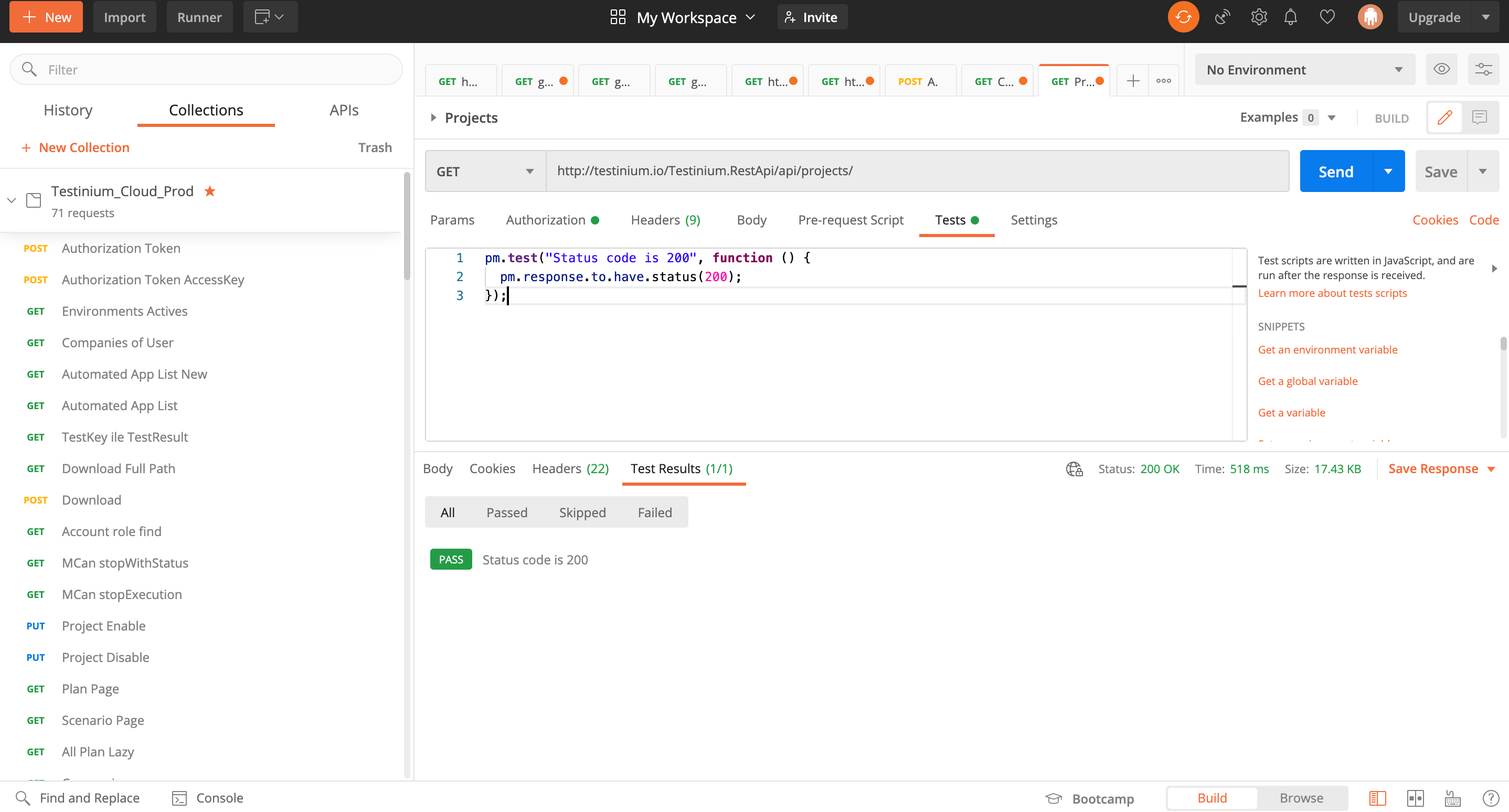
Task: Open the No Environment dropdown
Action: [1304, 70]
